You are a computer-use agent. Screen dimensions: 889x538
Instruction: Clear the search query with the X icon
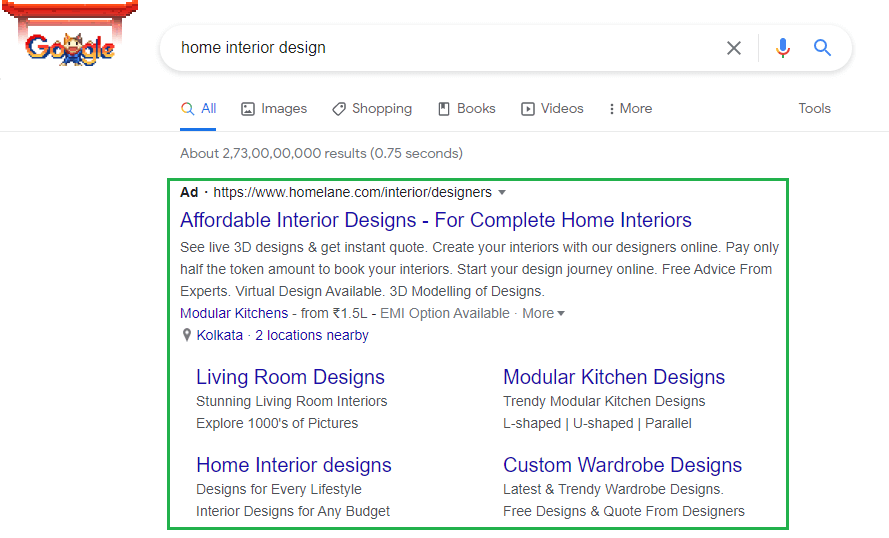point(734,48)
